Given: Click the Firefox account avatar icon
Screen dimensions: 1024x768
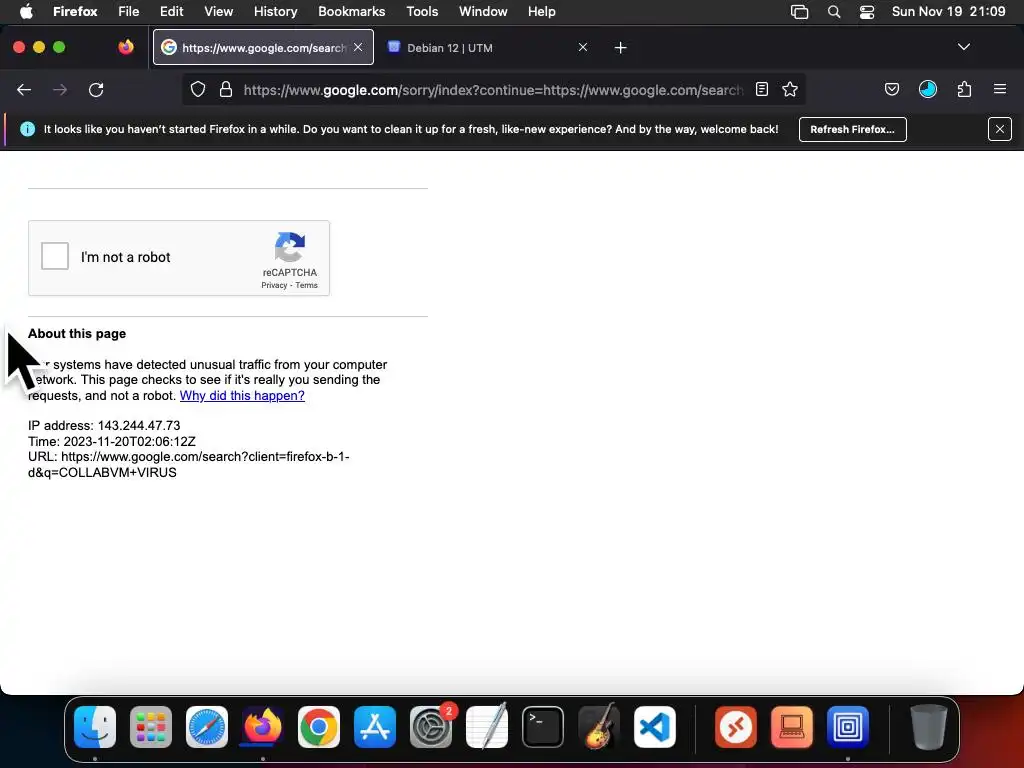Looking at the screenshot, I should (x=928, y=89).
